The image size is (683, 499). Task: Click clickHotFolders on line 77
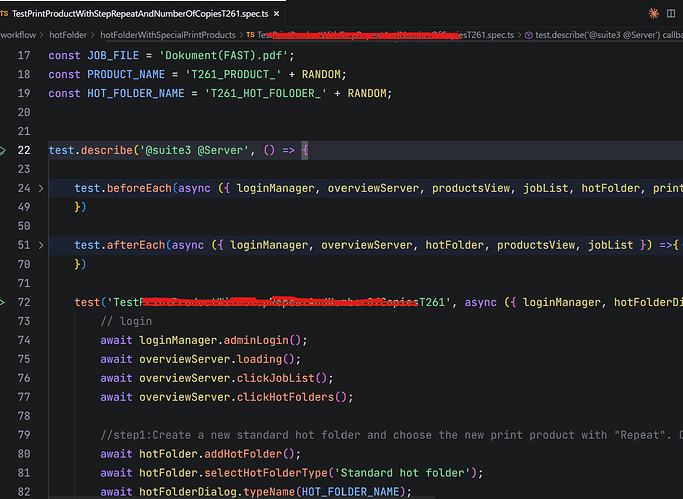coord(285,397)
